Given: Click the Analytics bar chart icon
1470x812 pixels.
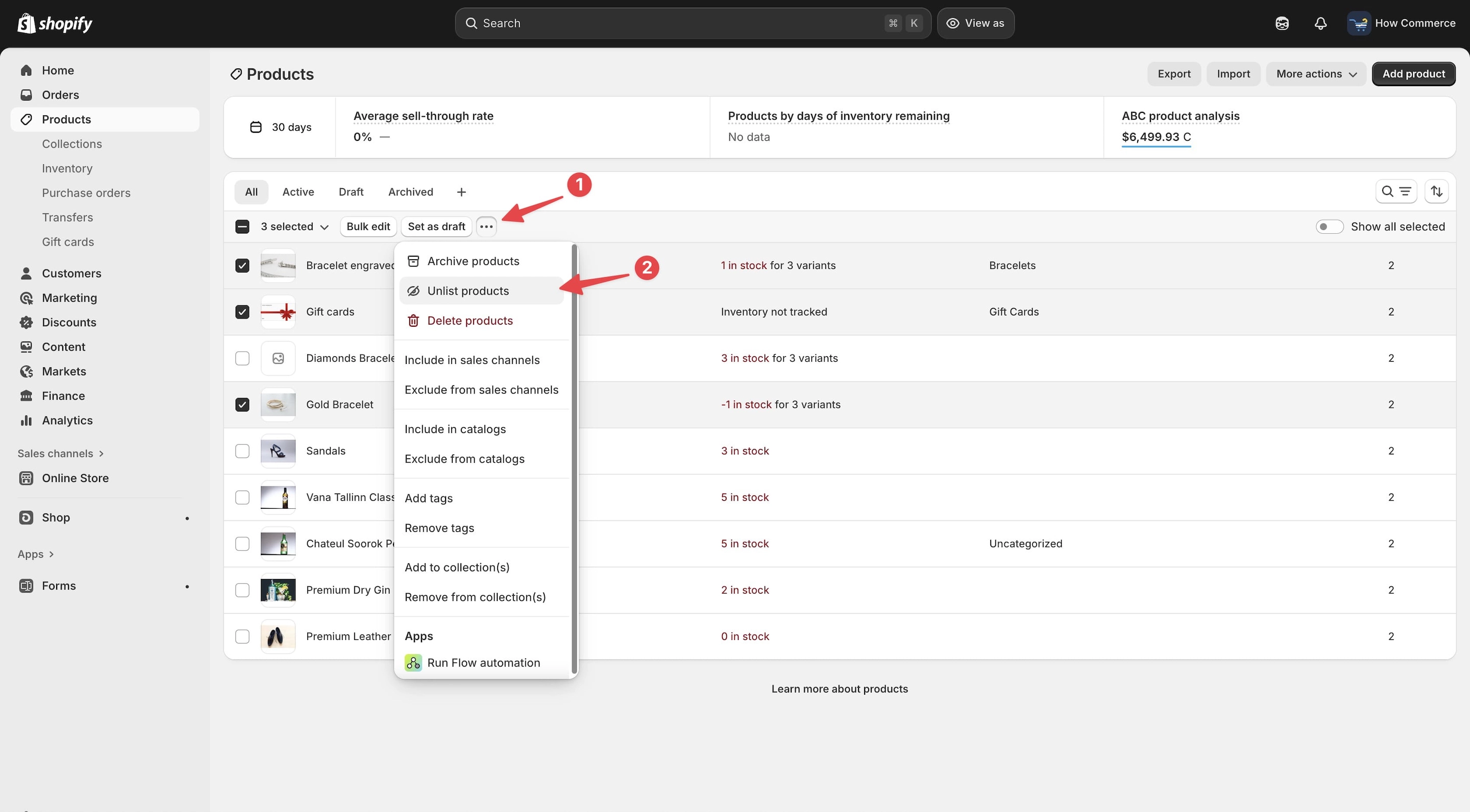Looking at the screenshot, I should 26,421.
